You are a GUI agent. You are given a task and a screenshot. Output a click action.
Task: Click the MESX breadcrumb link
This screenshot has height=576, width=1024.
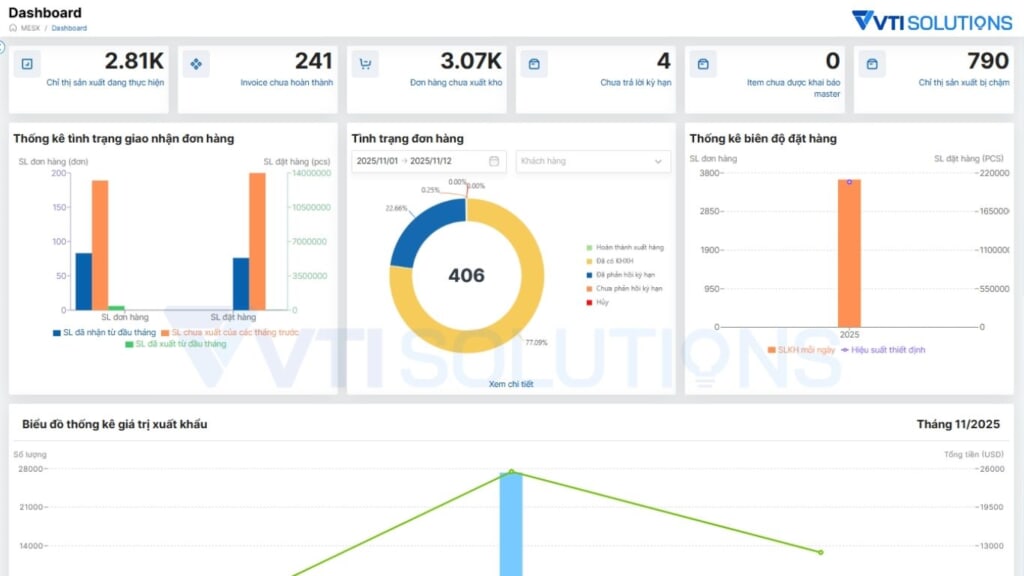click(x=30, y=28)
